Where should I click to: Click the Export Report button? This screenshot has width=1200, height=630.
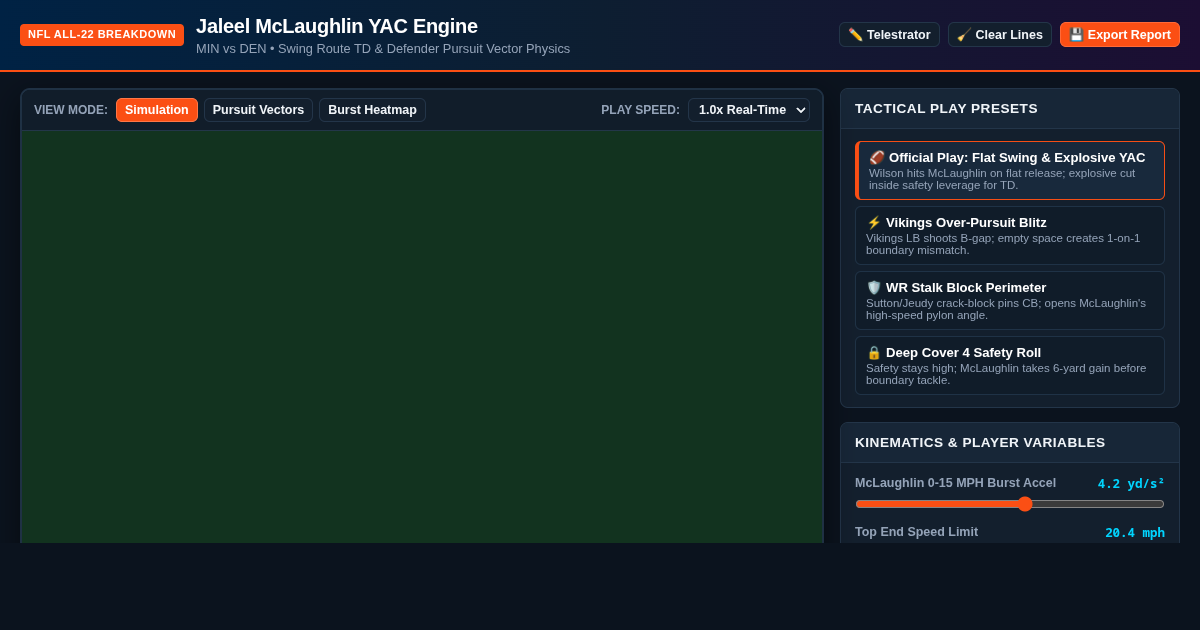coord(1120,35)
